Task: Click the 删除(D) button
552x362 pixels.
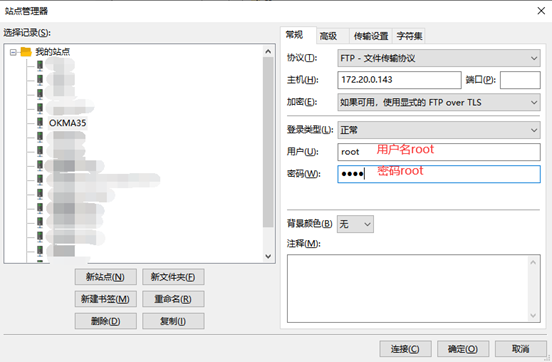Action: click(x=105, y=321)
